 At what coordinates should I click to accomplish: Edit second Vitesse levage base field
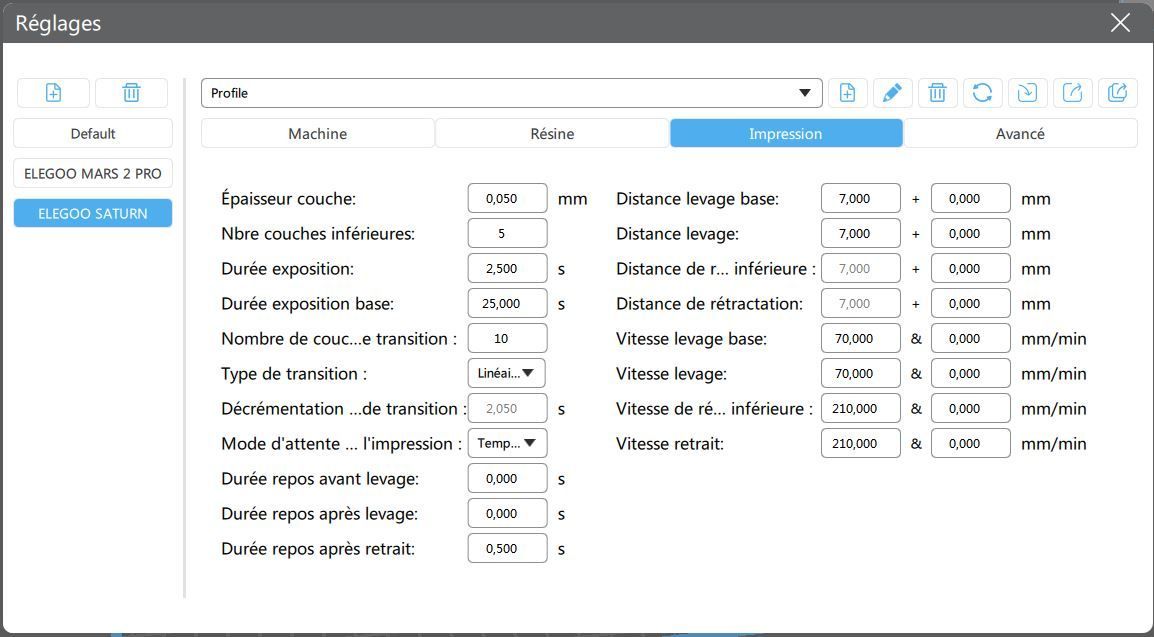[971, 338]
